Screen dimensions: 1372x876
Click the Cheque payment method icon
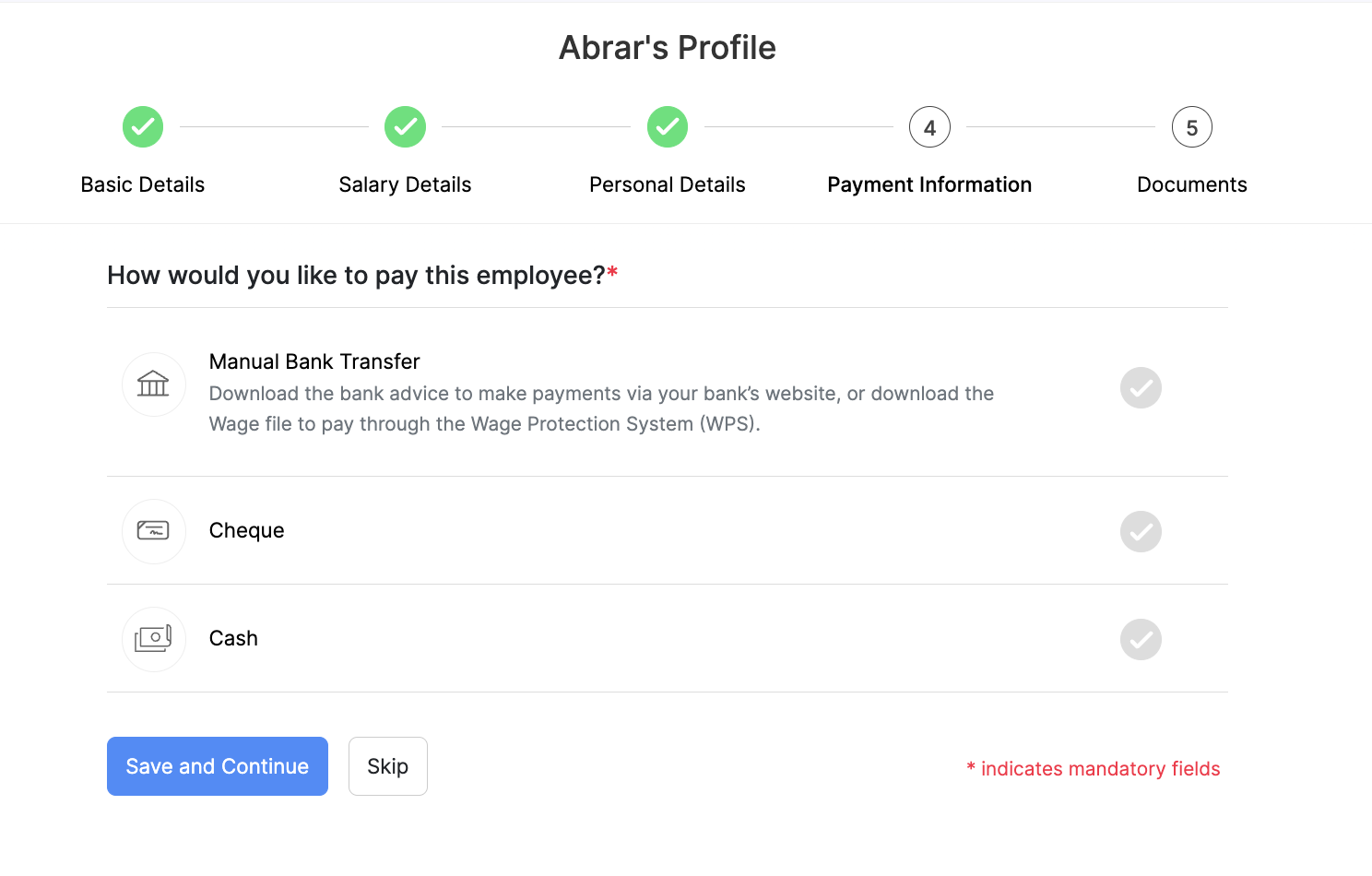pyautogui.click(x=153, y=531)
